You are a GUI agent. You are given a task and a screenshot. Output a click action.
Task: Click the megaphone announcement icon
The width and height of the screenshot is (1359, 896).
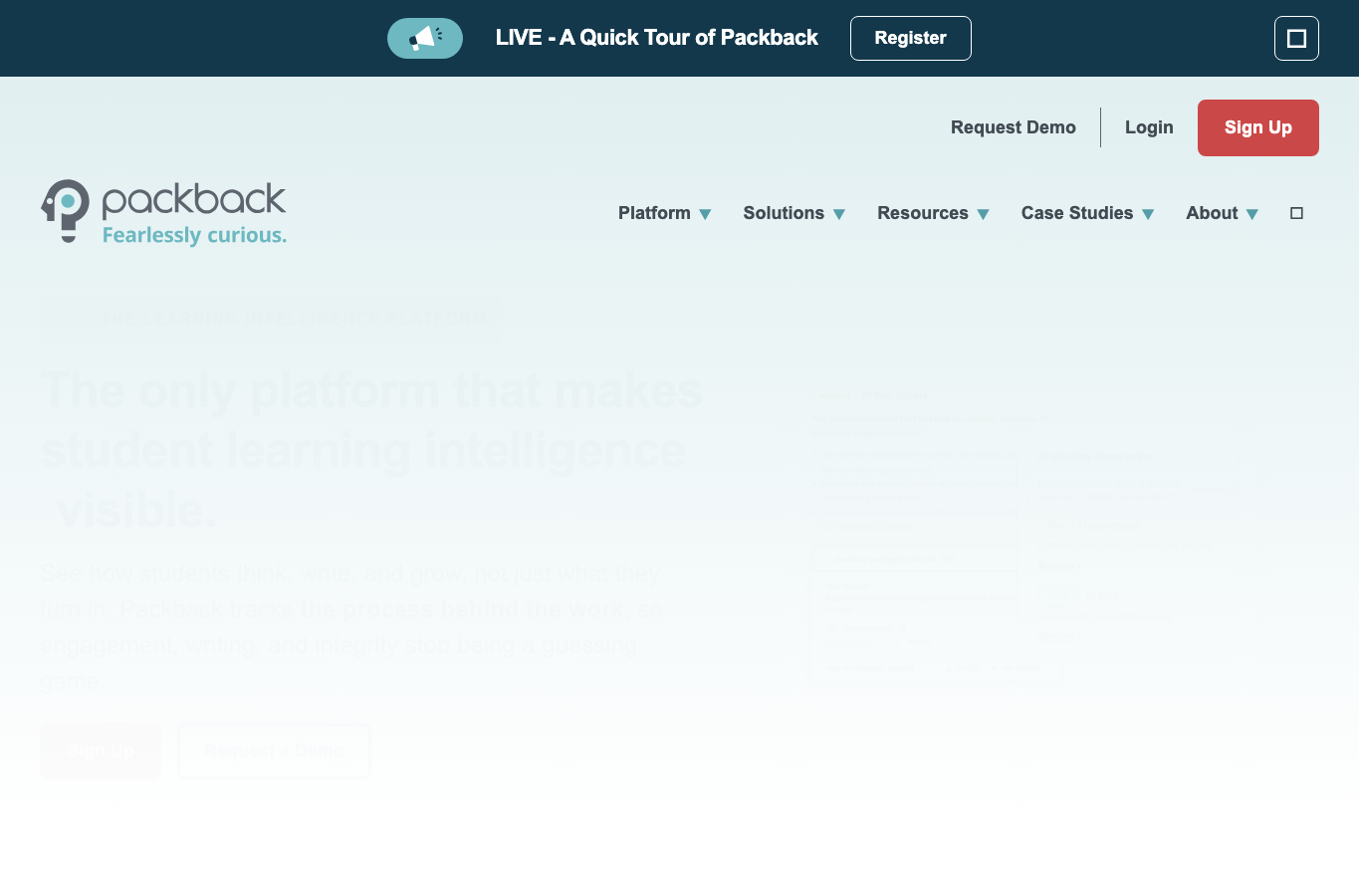(425, 38)
